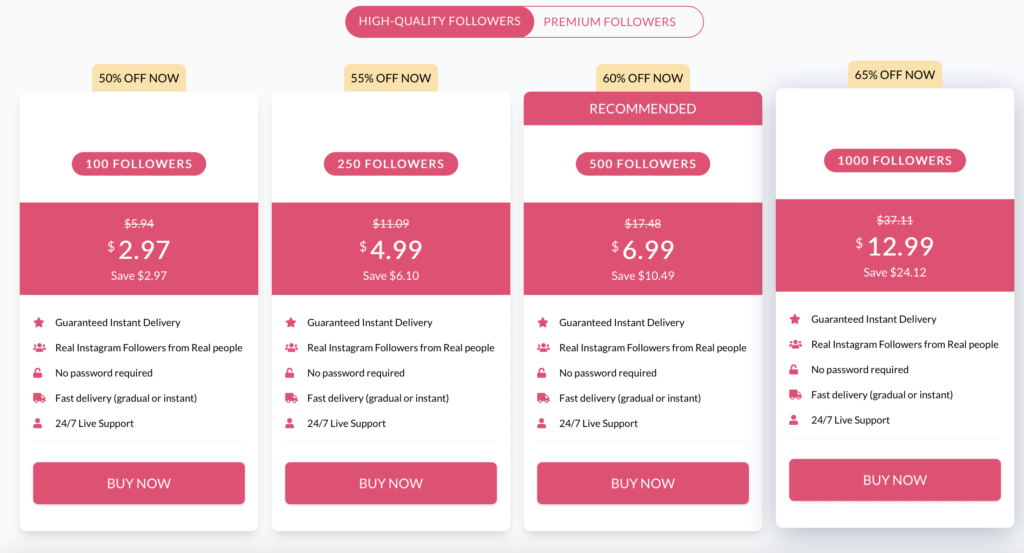Click the 250 Followers pill label
This screenshot has height=553, width=1024.
pos(391,164)
